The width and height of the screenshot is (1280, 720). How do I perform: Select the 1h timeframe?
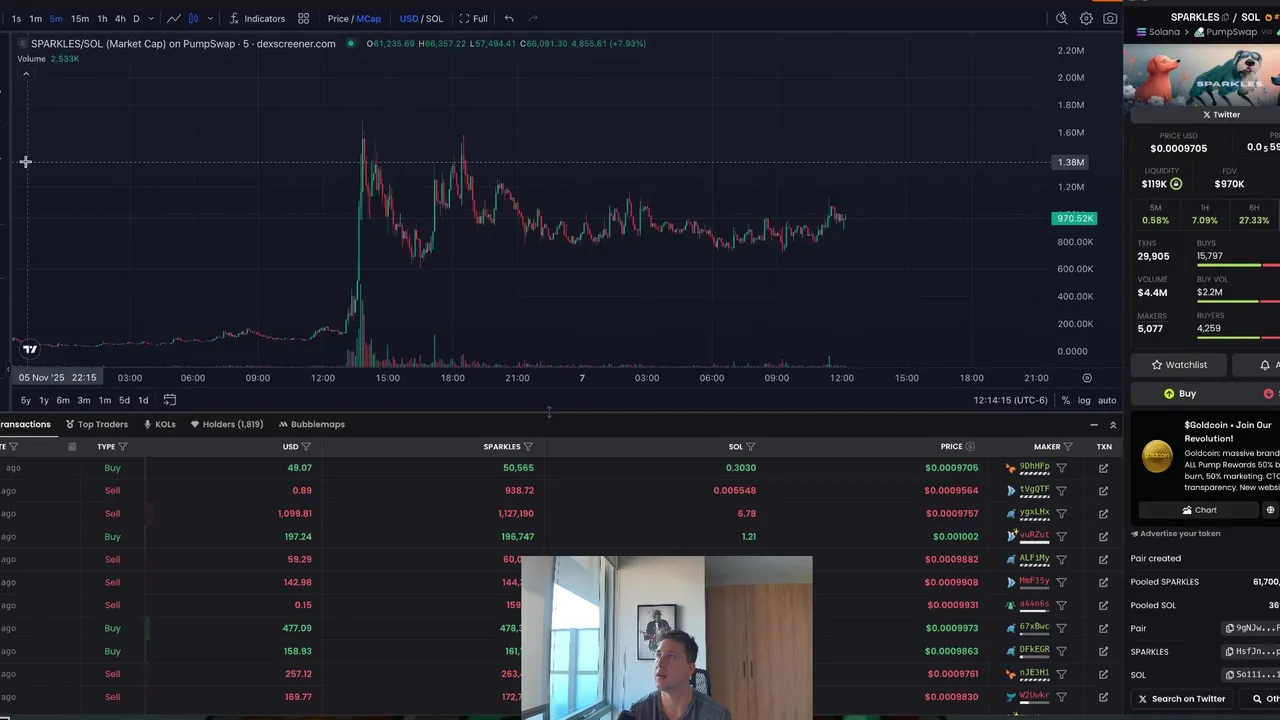click(102, 18)
